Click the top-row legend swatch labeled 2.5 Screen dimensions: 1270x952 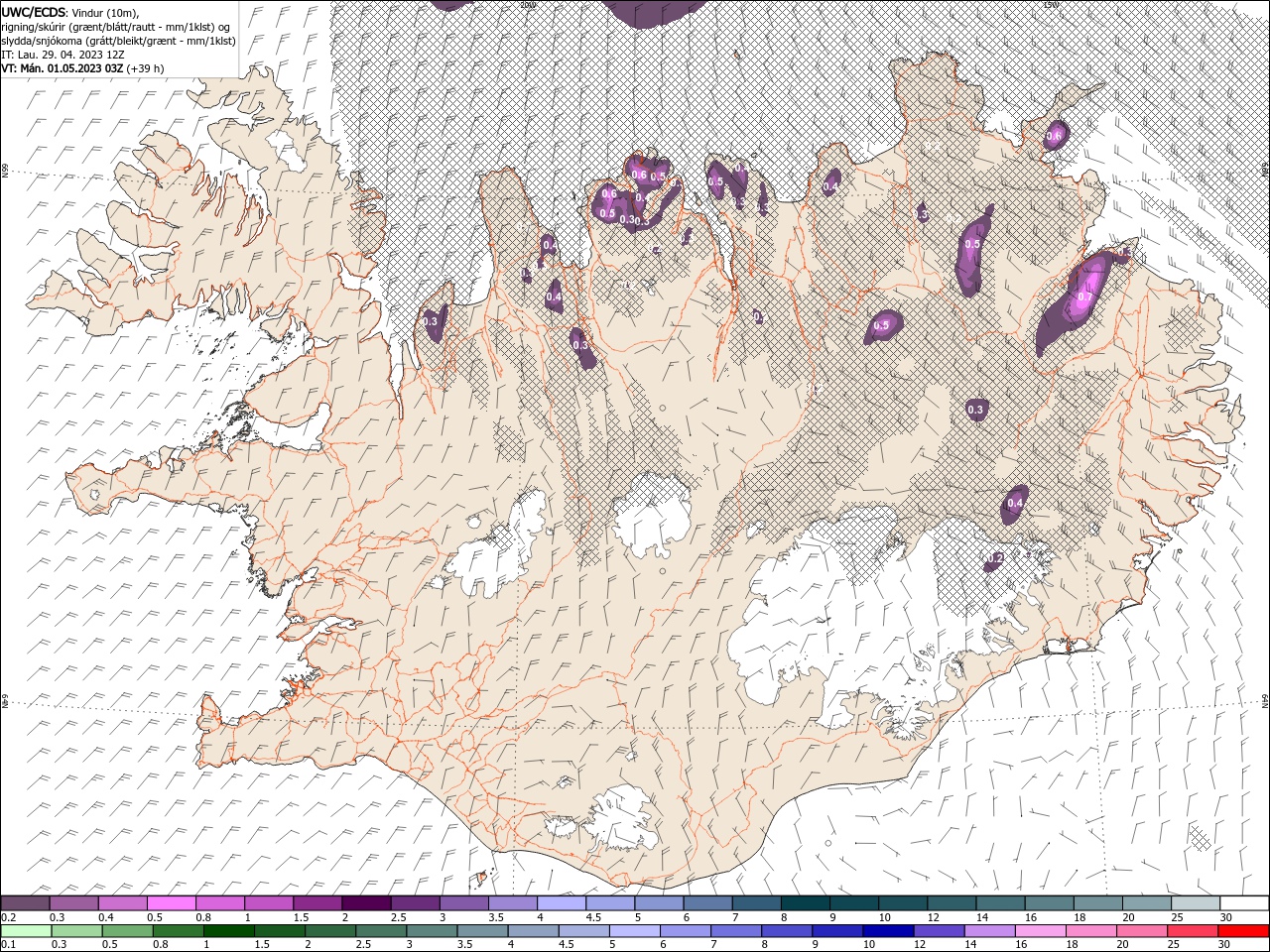(x=415, y=902)
